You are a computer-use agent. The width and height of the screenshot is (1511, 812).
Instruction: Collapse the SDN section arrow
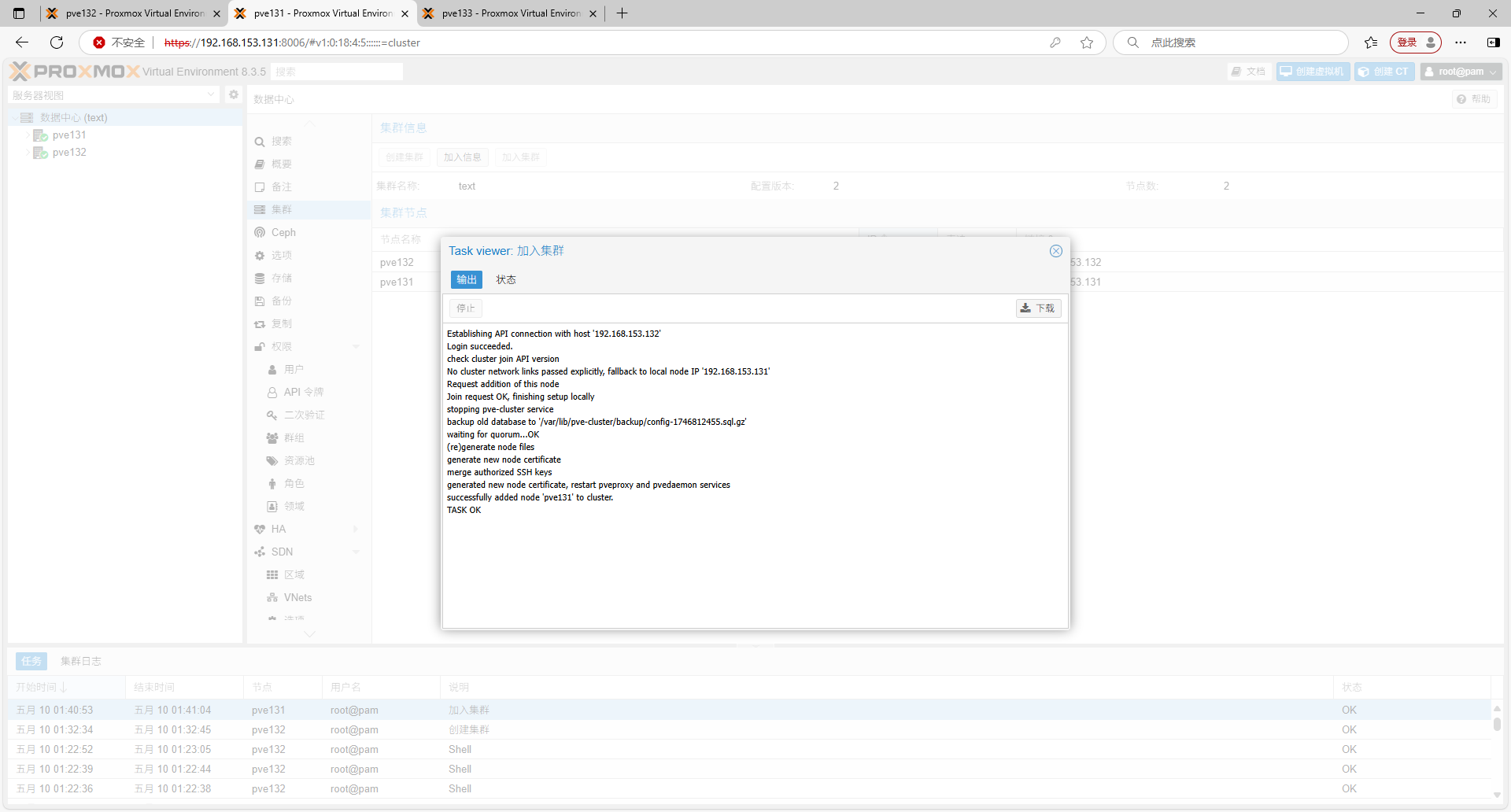click(356, 552)
